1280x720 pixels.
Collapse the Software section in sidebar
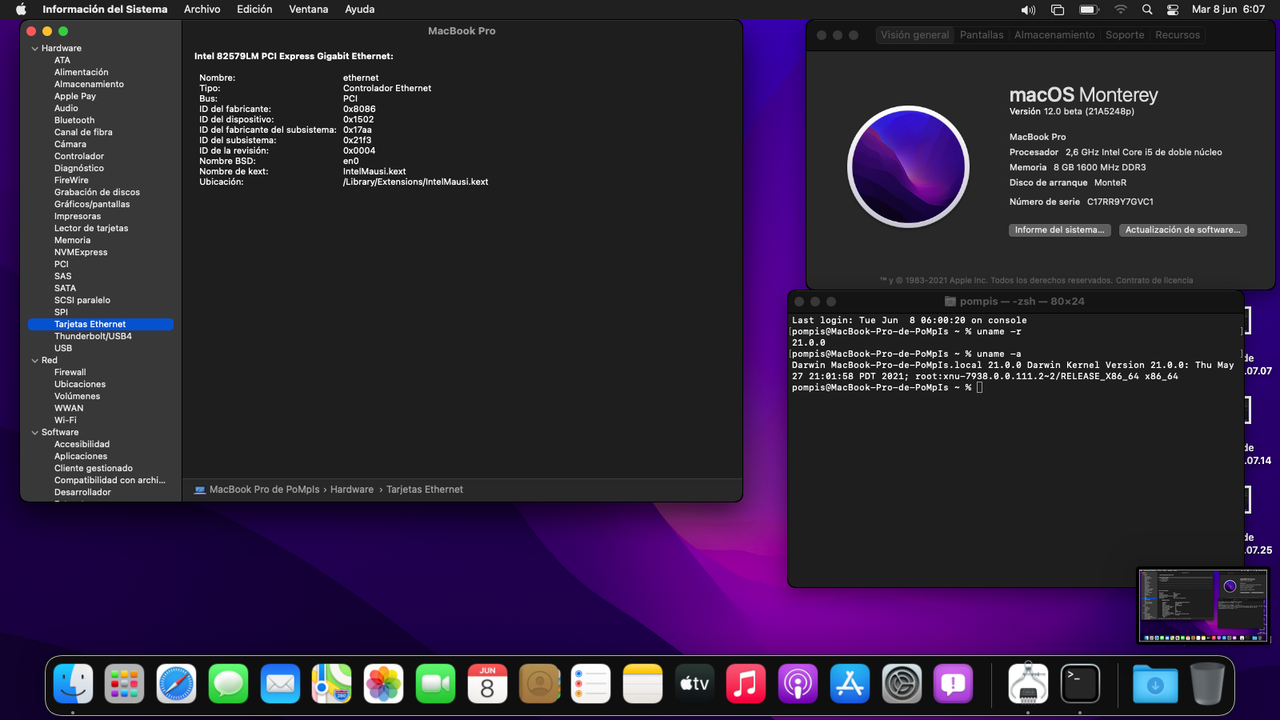coord(34,432)
